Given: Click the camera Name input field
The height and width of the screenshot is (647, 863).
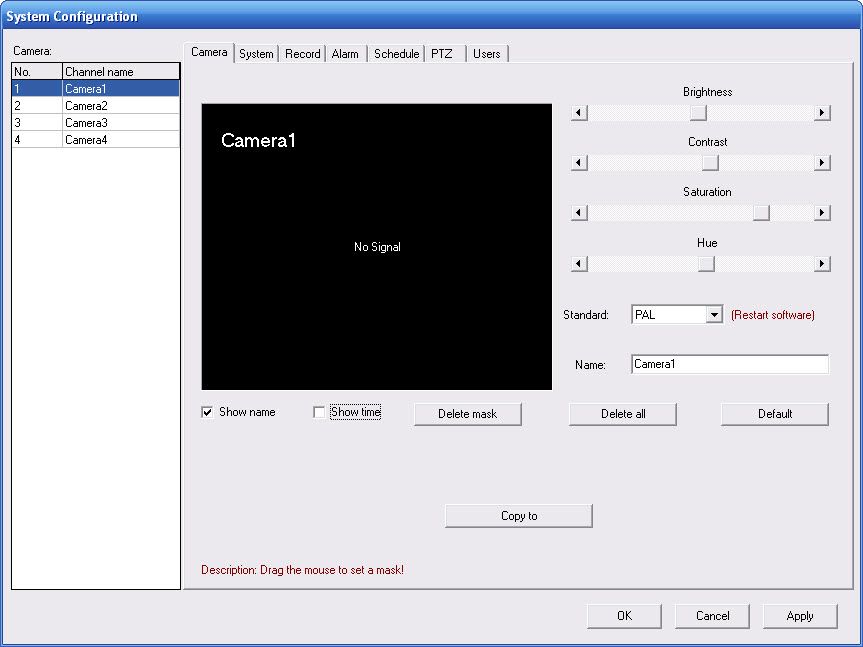Looking at the screenshot, I should coord(729,365).
